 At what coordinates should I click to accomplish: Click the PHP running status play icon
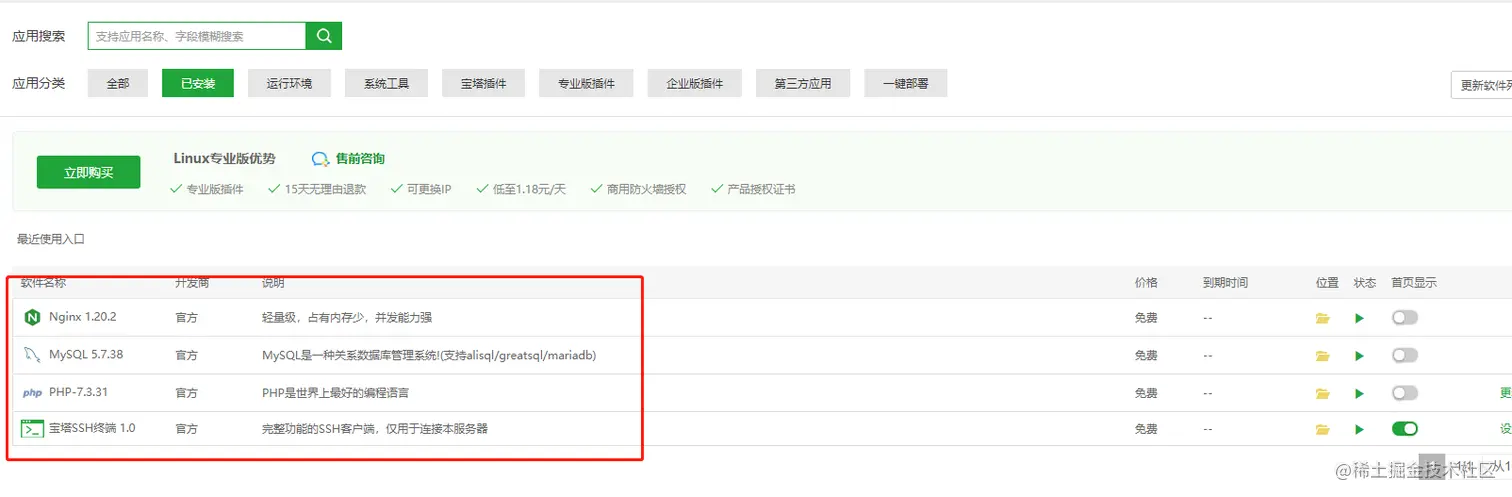click(1359, 394)
